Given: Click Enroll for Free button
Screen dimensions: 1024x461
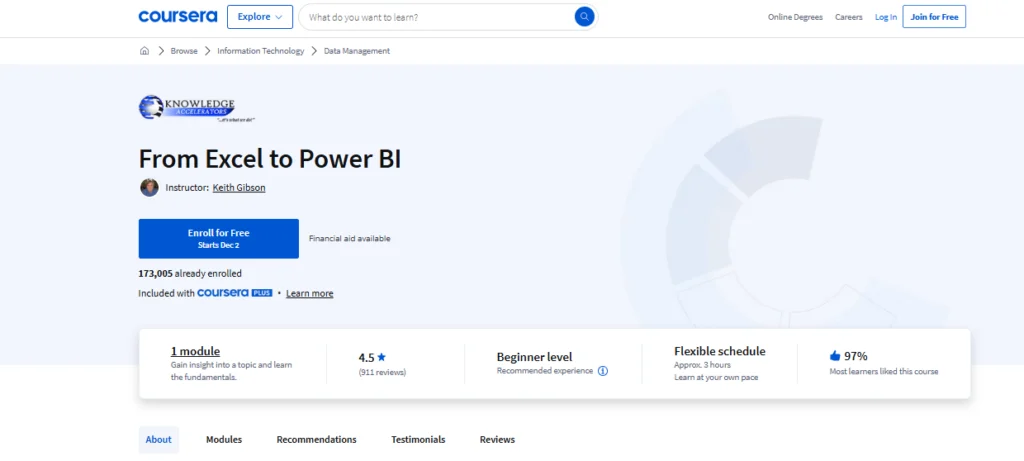Looking at the screenshot, I should (219, 238).
